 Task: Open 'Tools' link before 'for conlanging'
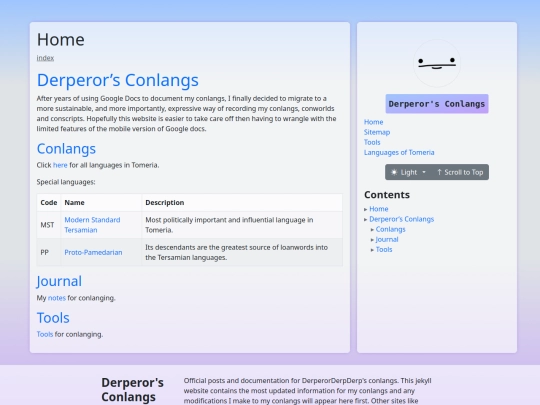coord(45,334)
